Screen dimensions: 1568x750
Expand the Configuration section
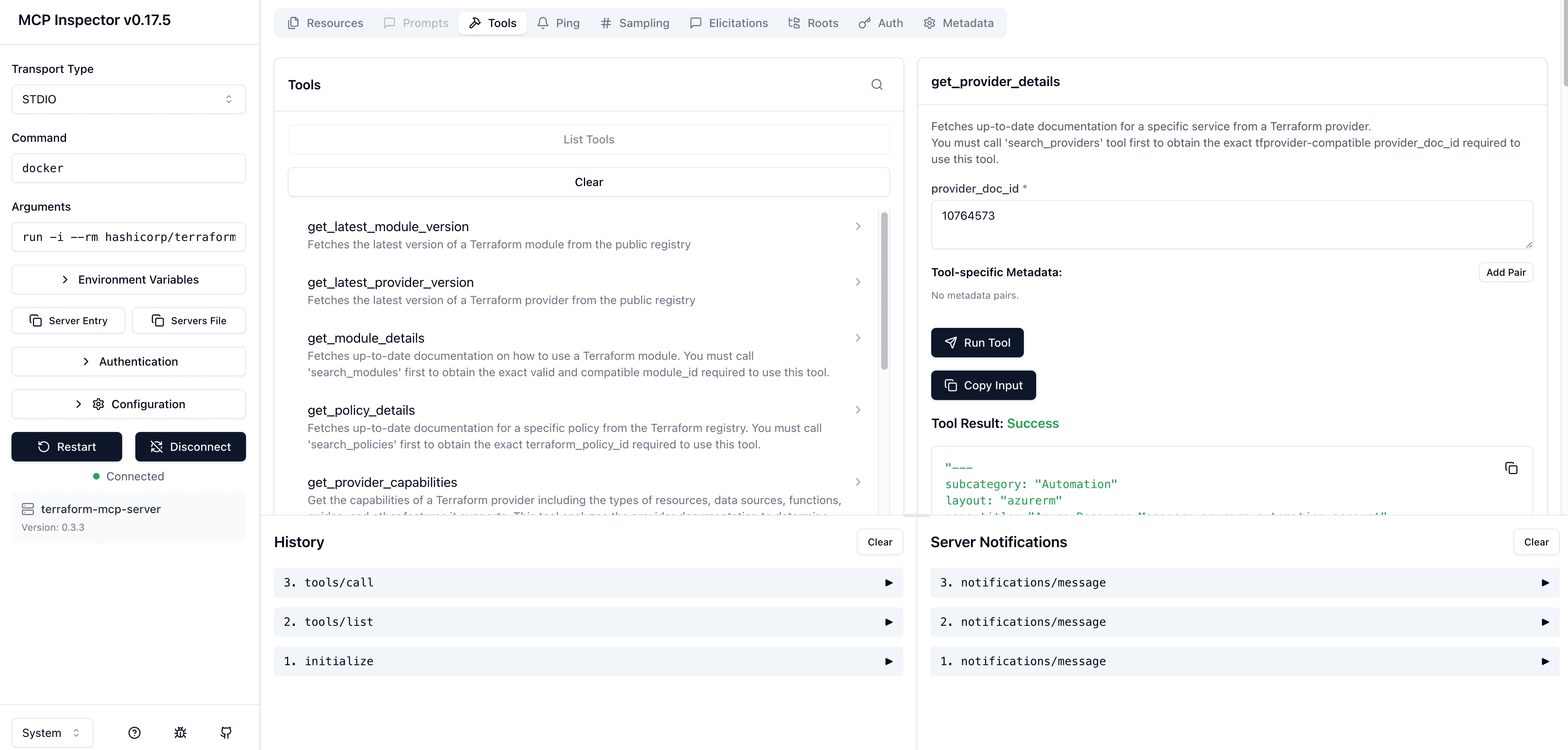[128, 404]
